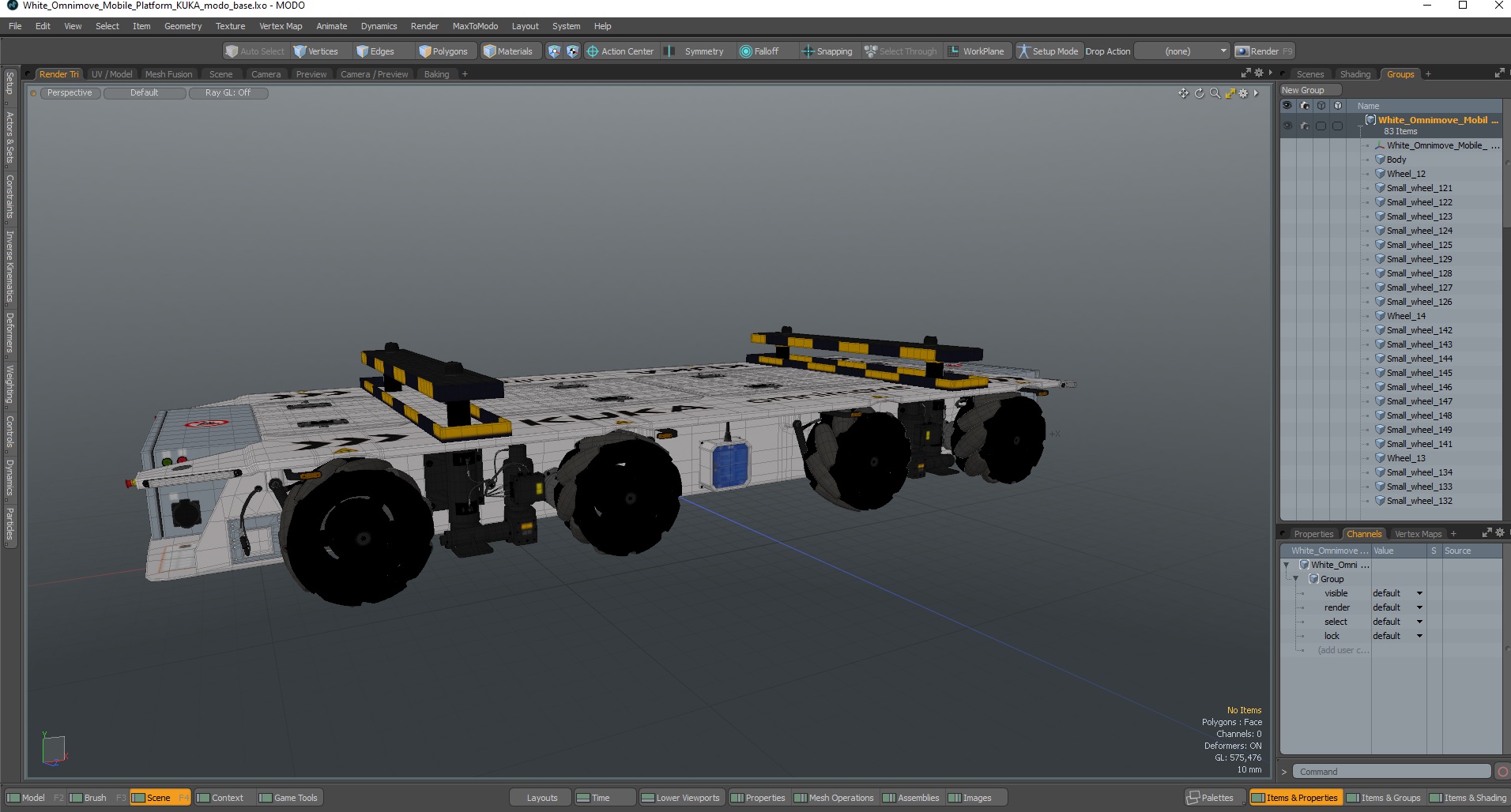Open Game Tools layout

click(x=289, y=798)
